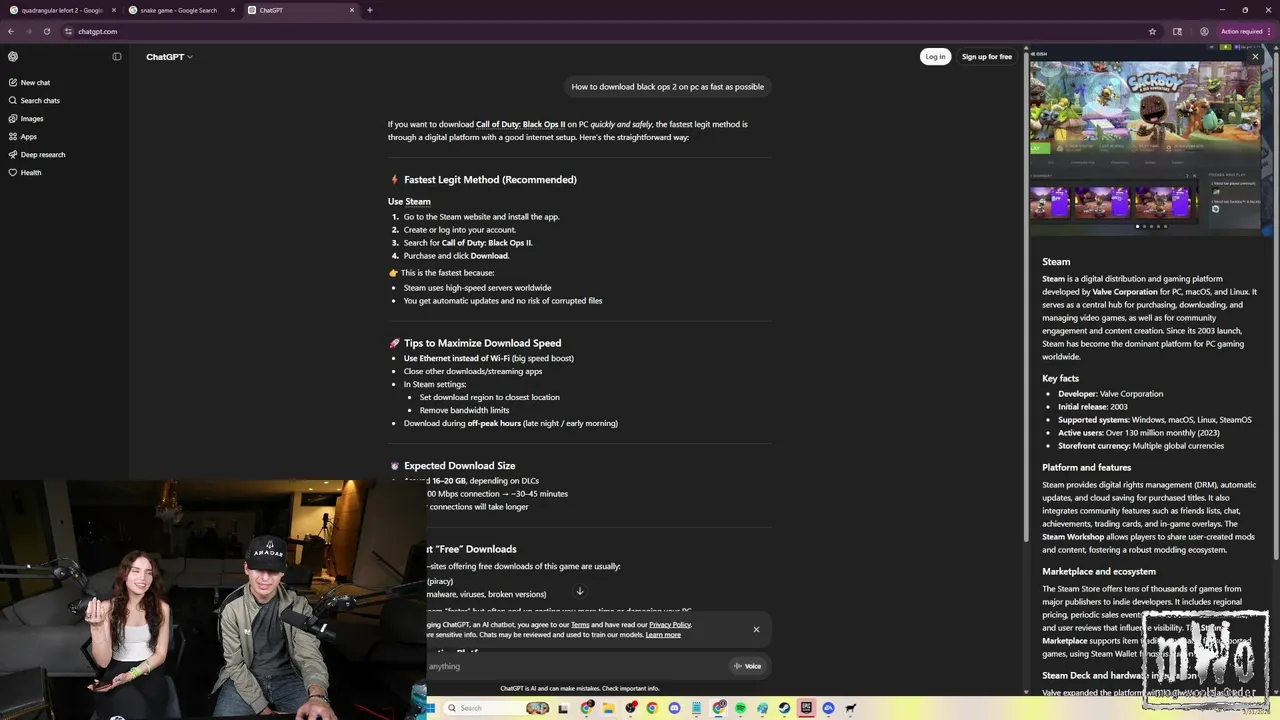Screen dimensions: 1280x720
Task: Open a new browser tab
Action: coord(370,10)
